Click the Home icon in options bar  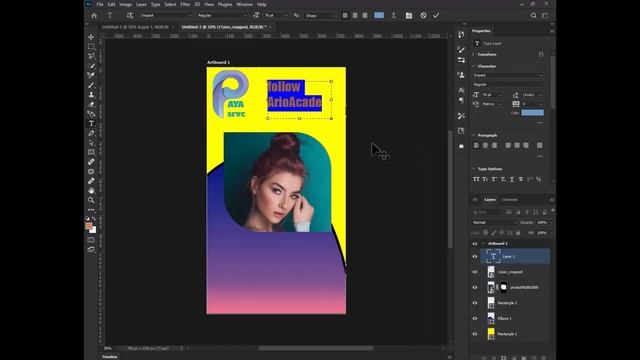point(94,16)
